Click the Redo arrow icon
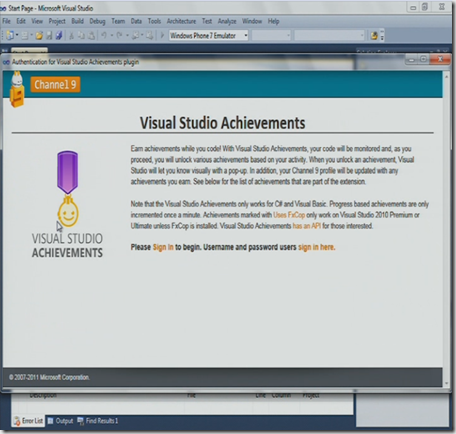 (119, 35)
